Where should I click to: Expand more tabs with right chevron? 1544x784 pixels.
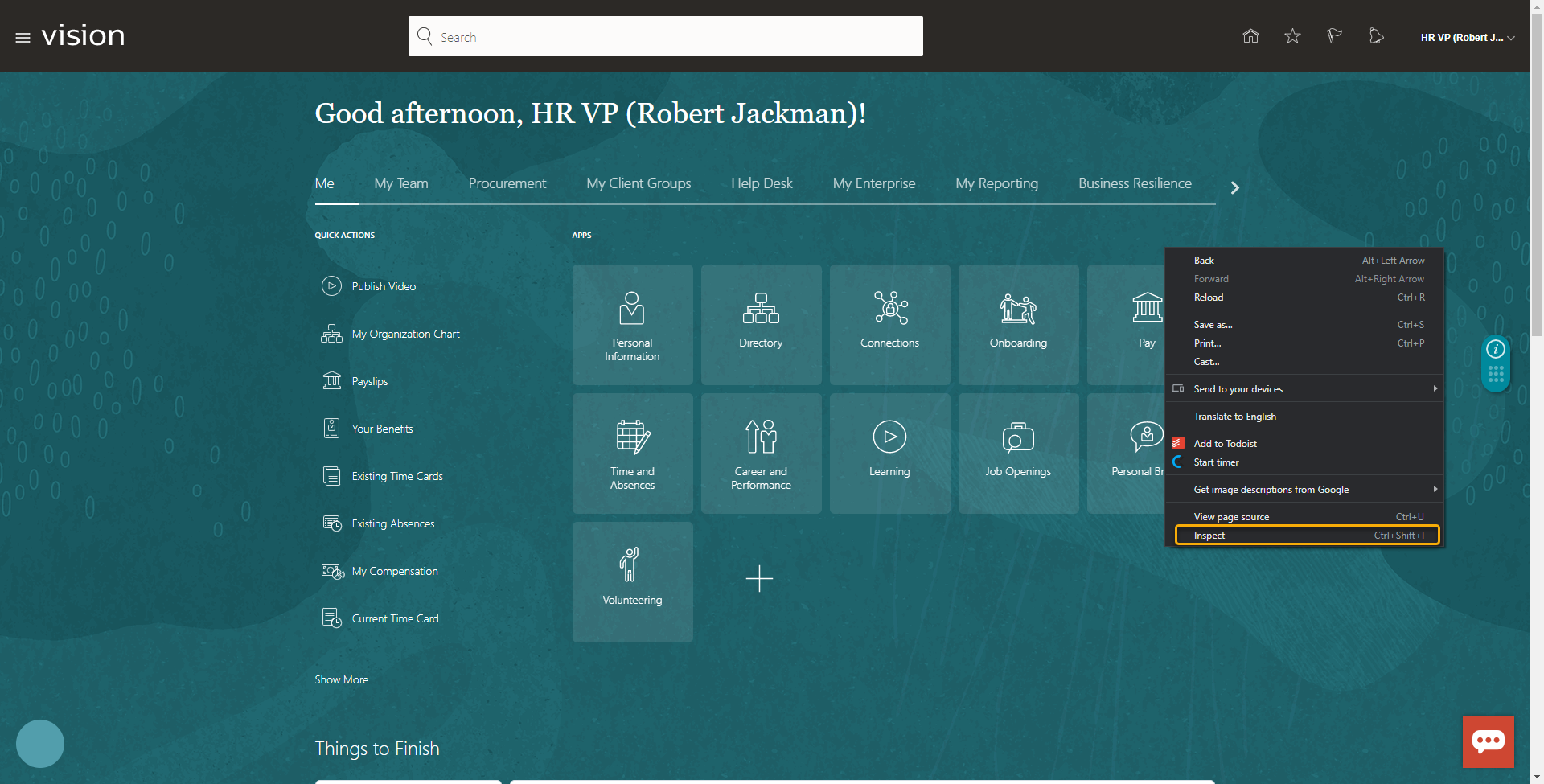(1235, 187)
